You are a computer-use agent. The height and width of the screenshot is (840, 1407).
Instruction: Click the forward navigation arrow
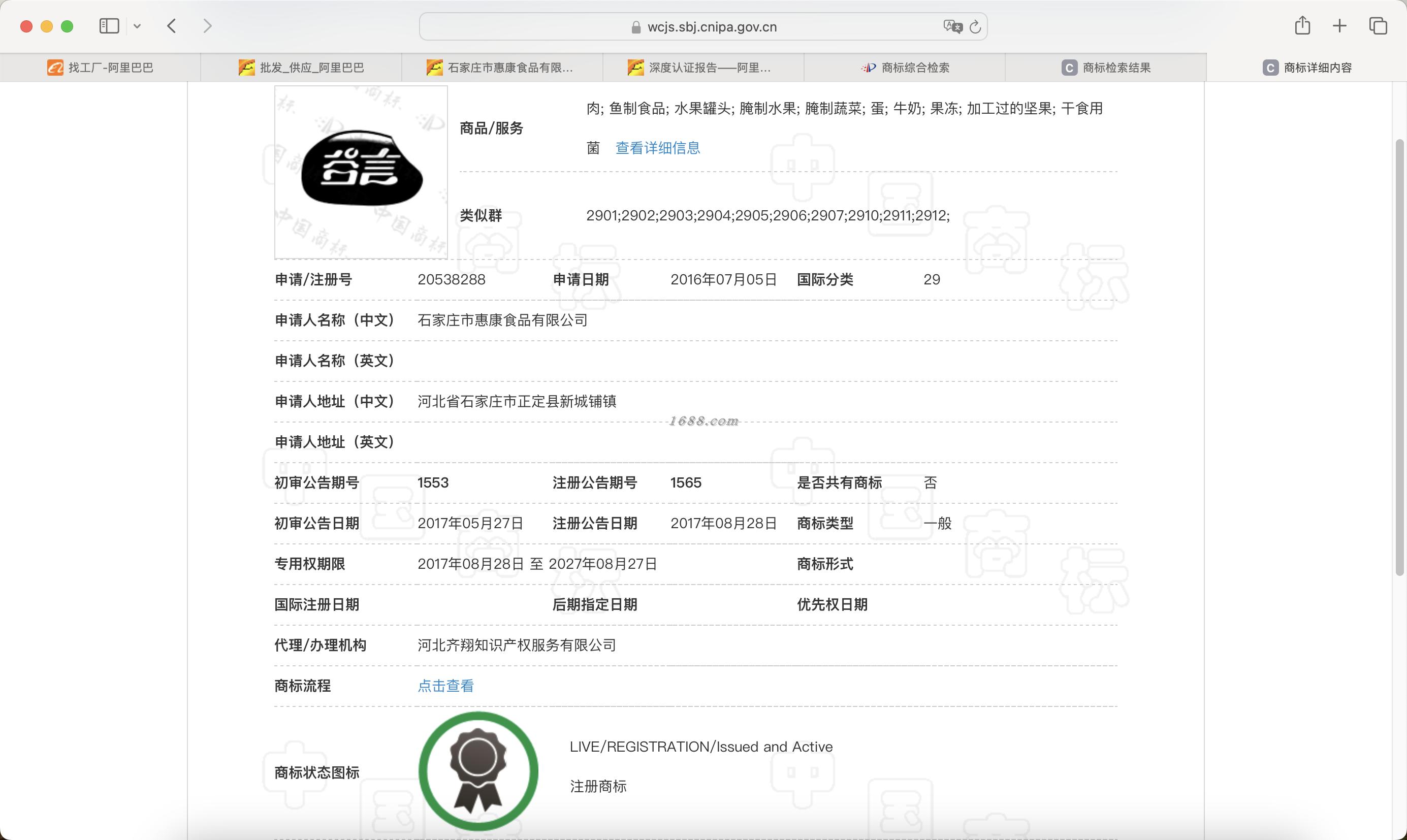(208, 26)
